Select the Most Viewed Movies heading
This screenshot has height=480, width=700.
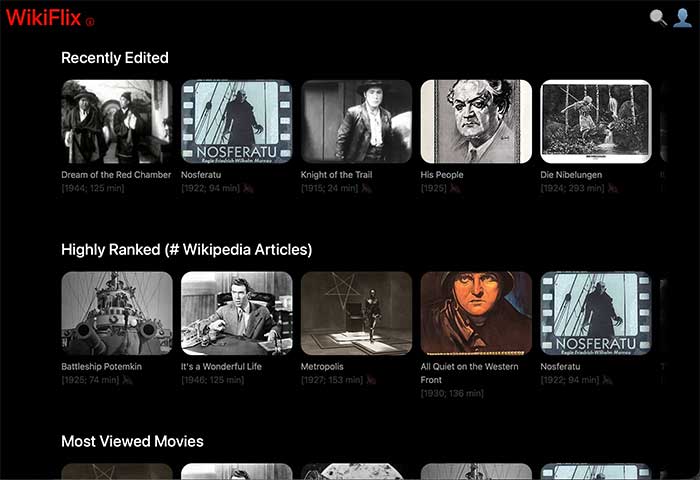pyautogui.click(x=132, y=441)
